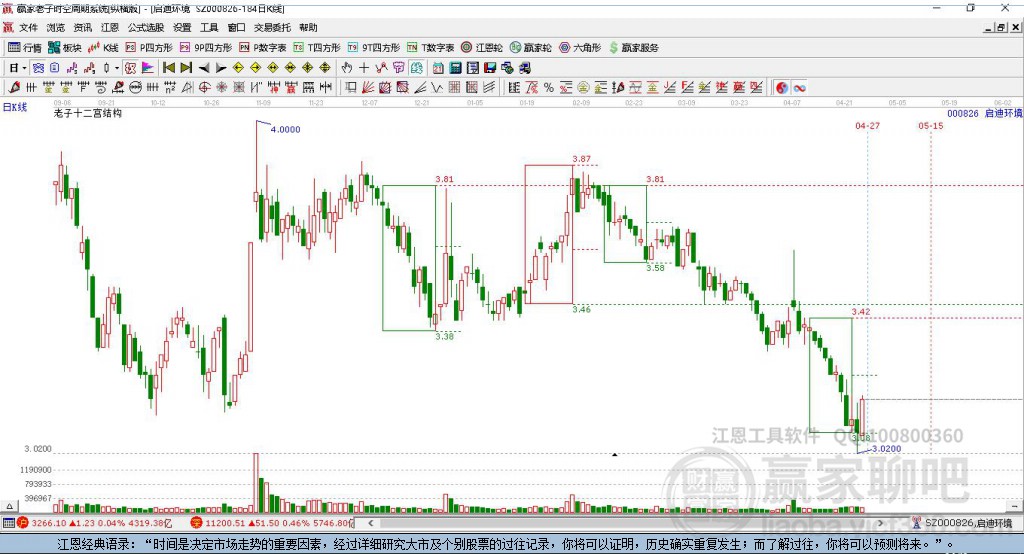The height and width of the screenshot is (554, 1024).
Task: Open the 设置 menu
Action: [x=182, y=27]
